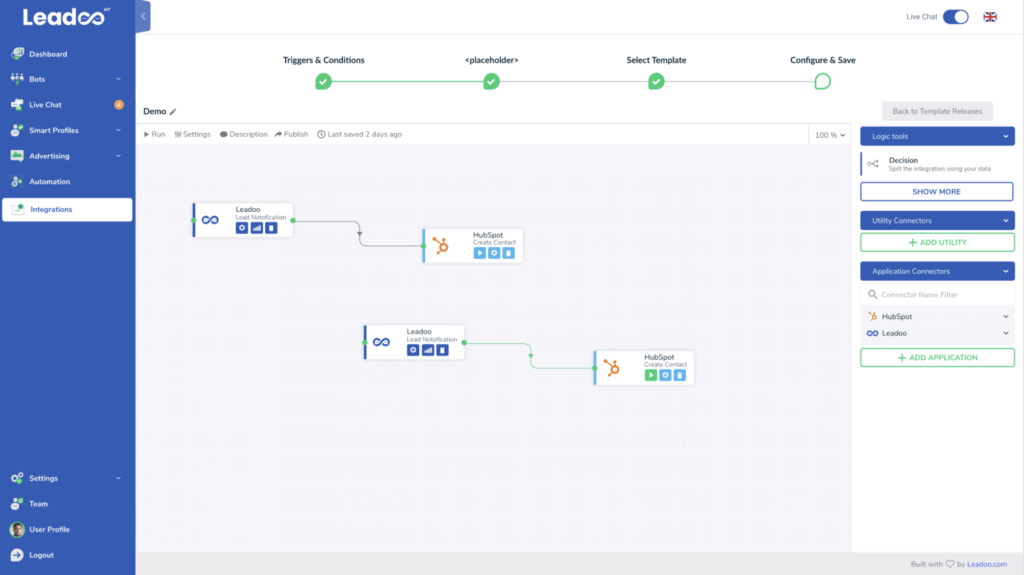Expand the Smart Profiles submenu chevron
This screenshot has height=575, width=1024.
click(118, 130)
